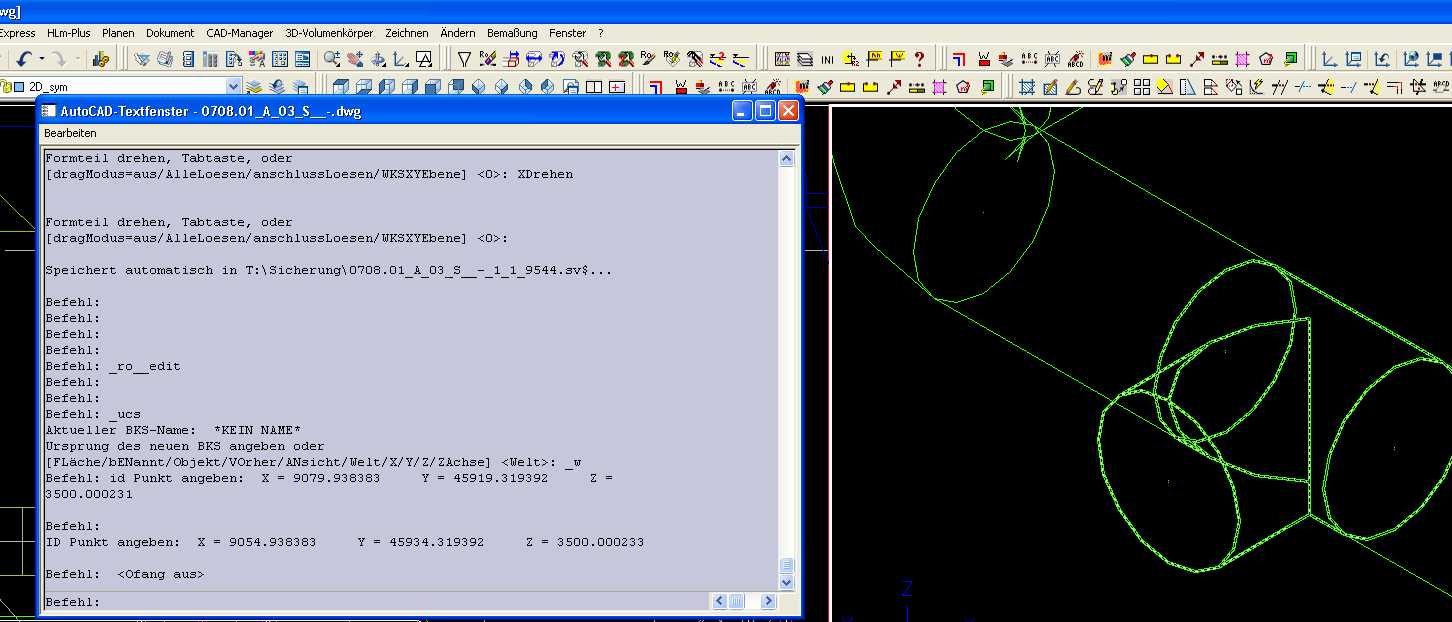Open the Undo history dropdown arrow

click(41, 59)
